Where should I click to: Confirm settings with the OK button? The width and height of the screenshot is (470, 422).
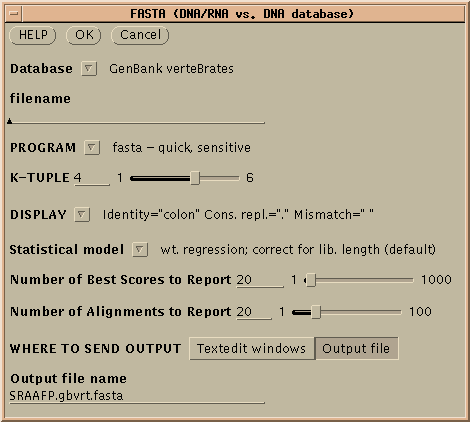(84, 35)
